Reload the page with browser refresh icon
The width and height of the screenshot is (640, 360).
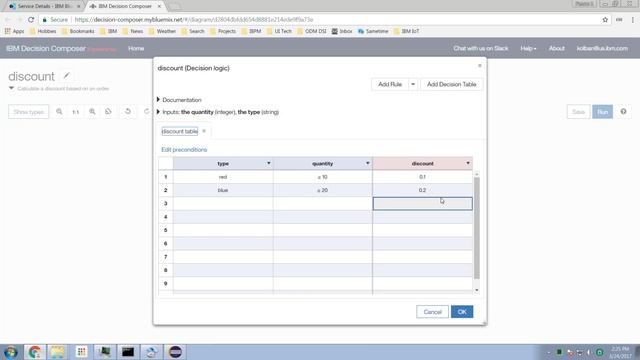pos(31,20)
